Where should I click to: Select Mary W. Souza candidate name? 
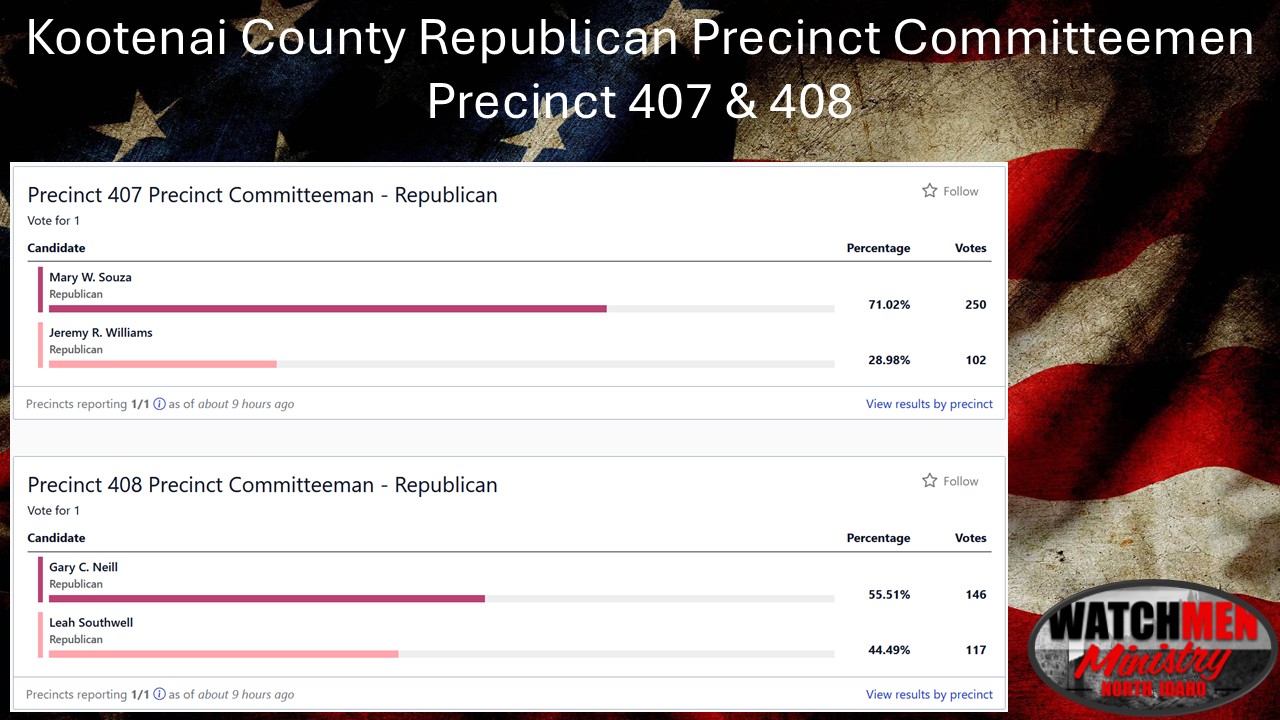[90, 277]
